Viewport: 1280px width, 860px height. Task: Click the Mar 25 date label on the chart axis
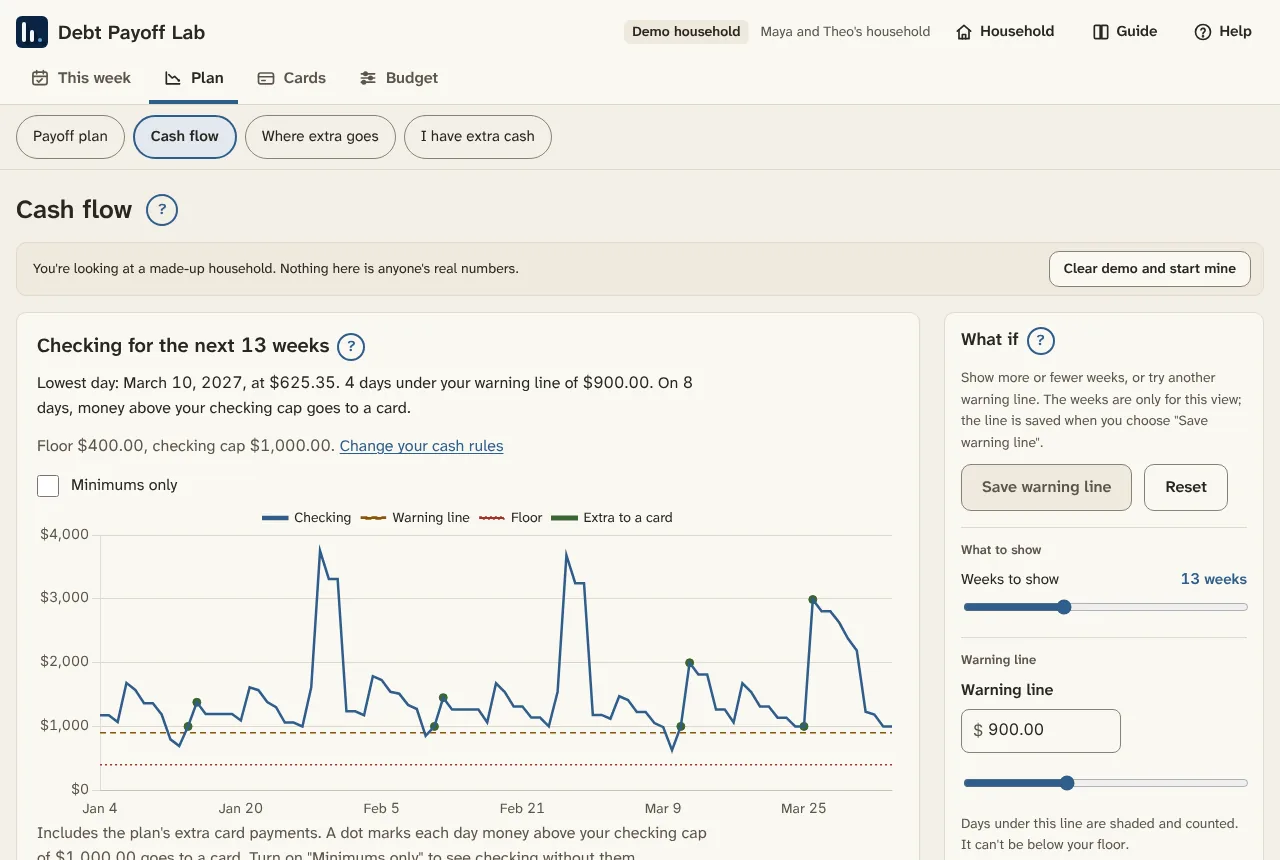pyautogui.click(x=804, y=808)
